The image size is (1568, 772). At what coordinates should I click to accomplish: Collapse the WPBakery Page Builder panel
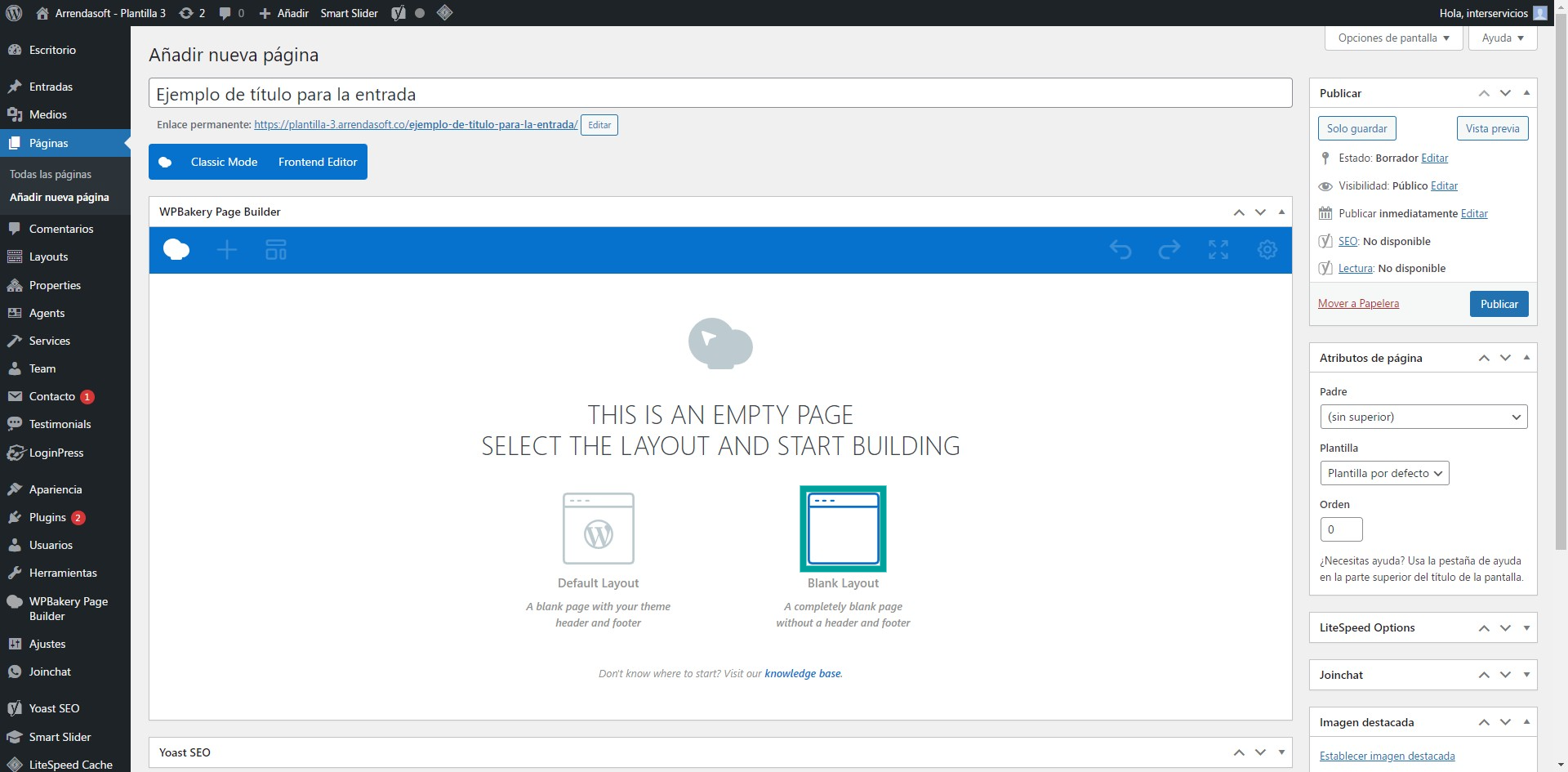pos(1281,212)
